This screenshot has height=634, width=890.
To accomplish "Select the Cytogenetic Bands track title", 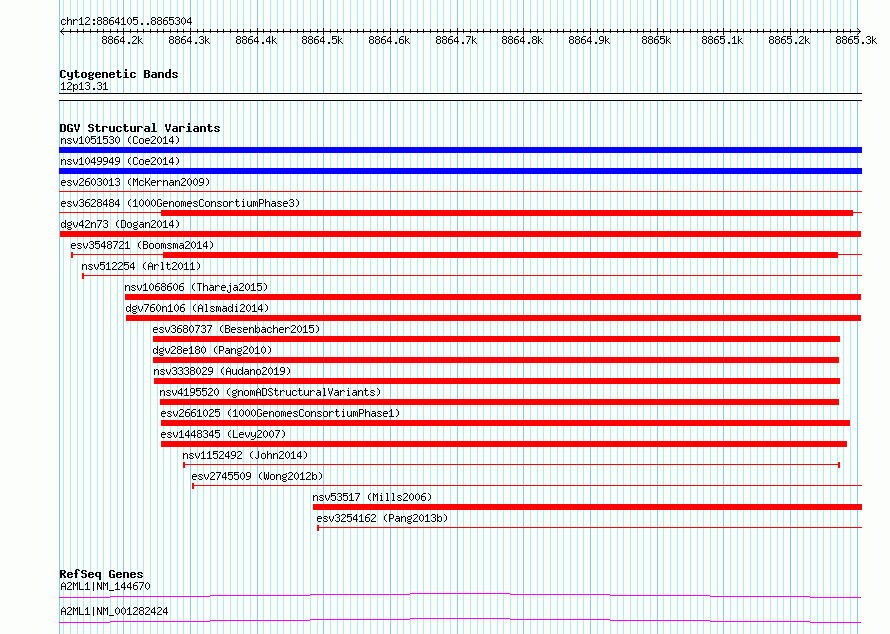I will [119, 74].
